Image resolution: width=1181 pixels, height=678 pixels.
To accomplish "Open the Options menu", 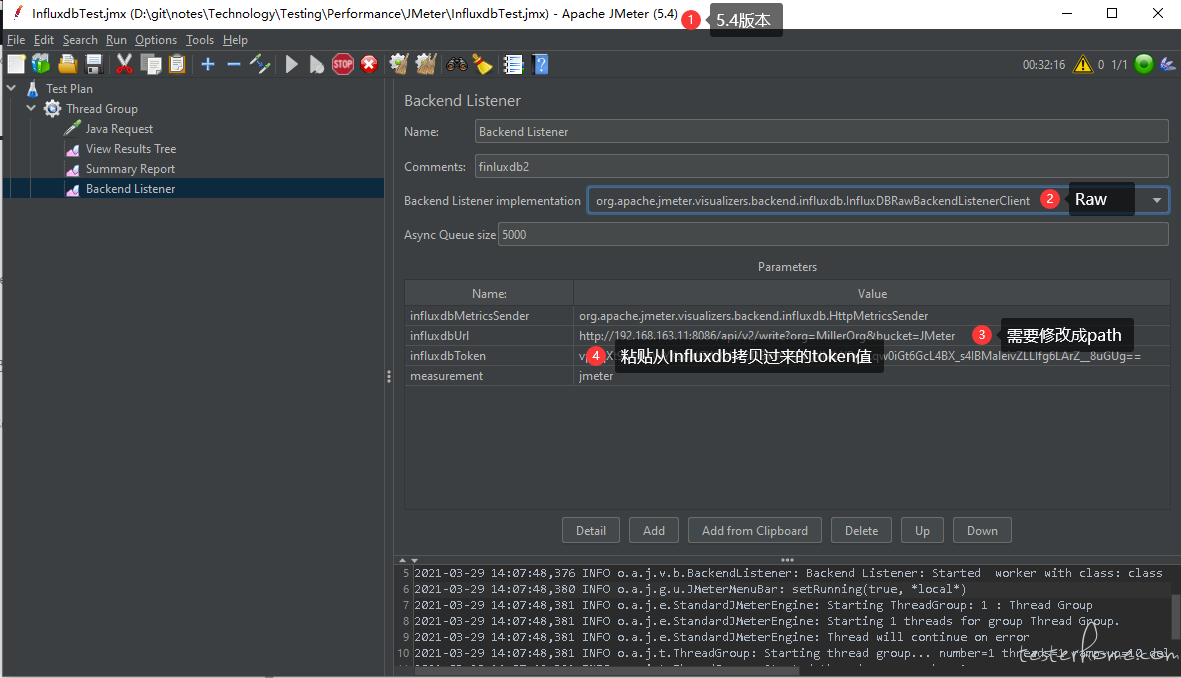I will pyautogui.click(x=156, y=40).
